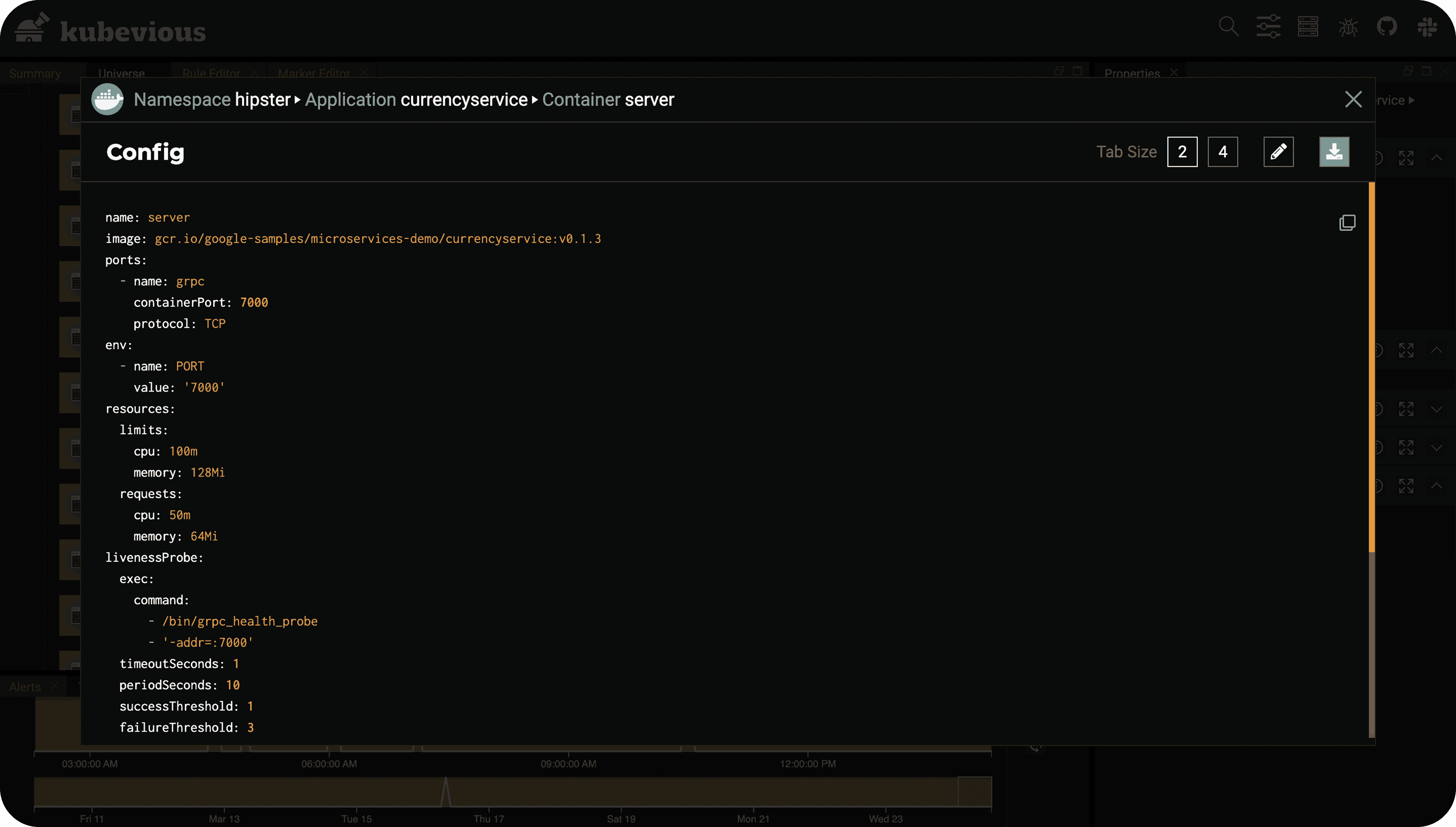This screenshot has width=1456, height=827.
Task: Download the config with download icon
Action: 1334,152
